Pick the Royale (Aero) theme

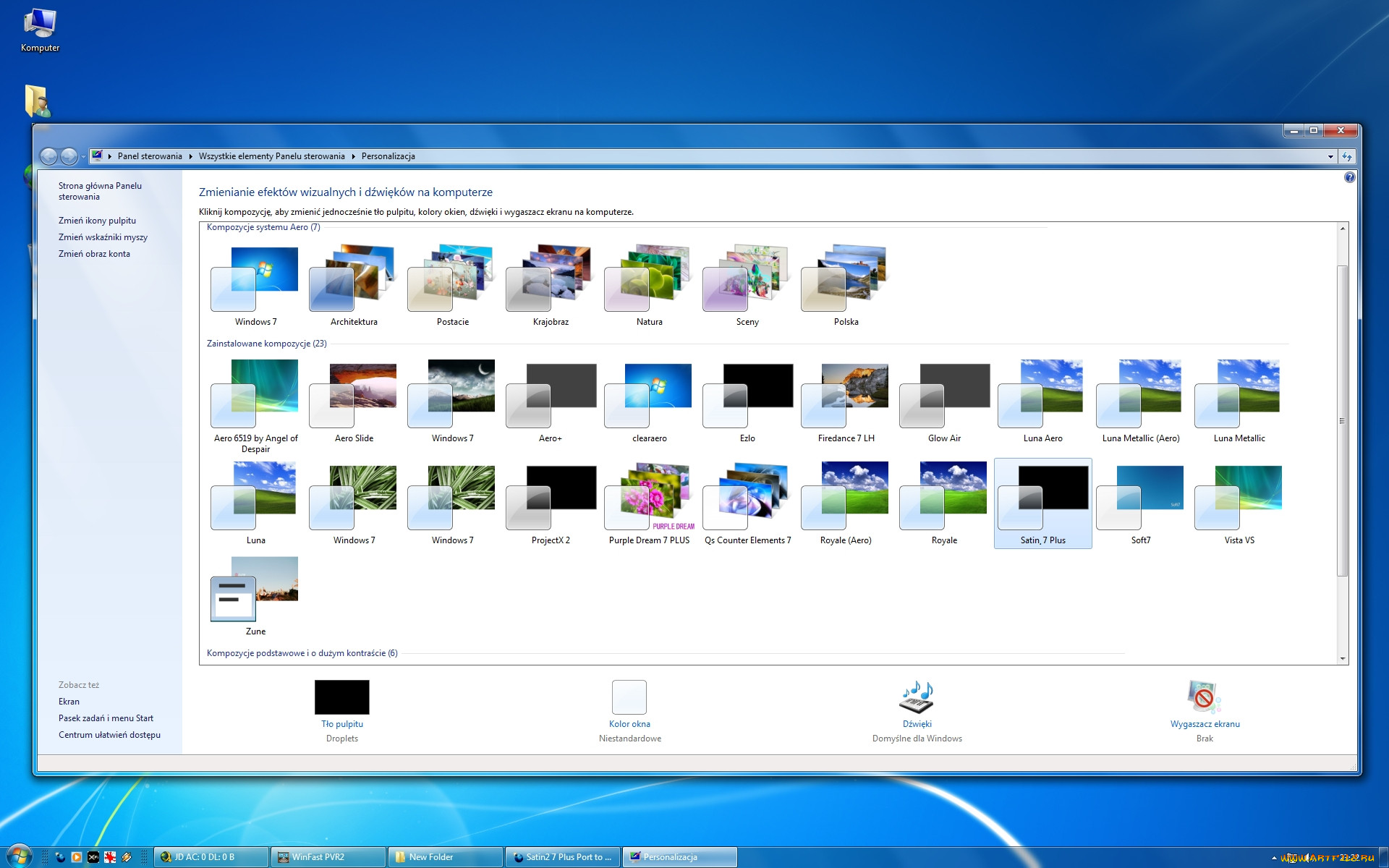(x=846, y=503)
